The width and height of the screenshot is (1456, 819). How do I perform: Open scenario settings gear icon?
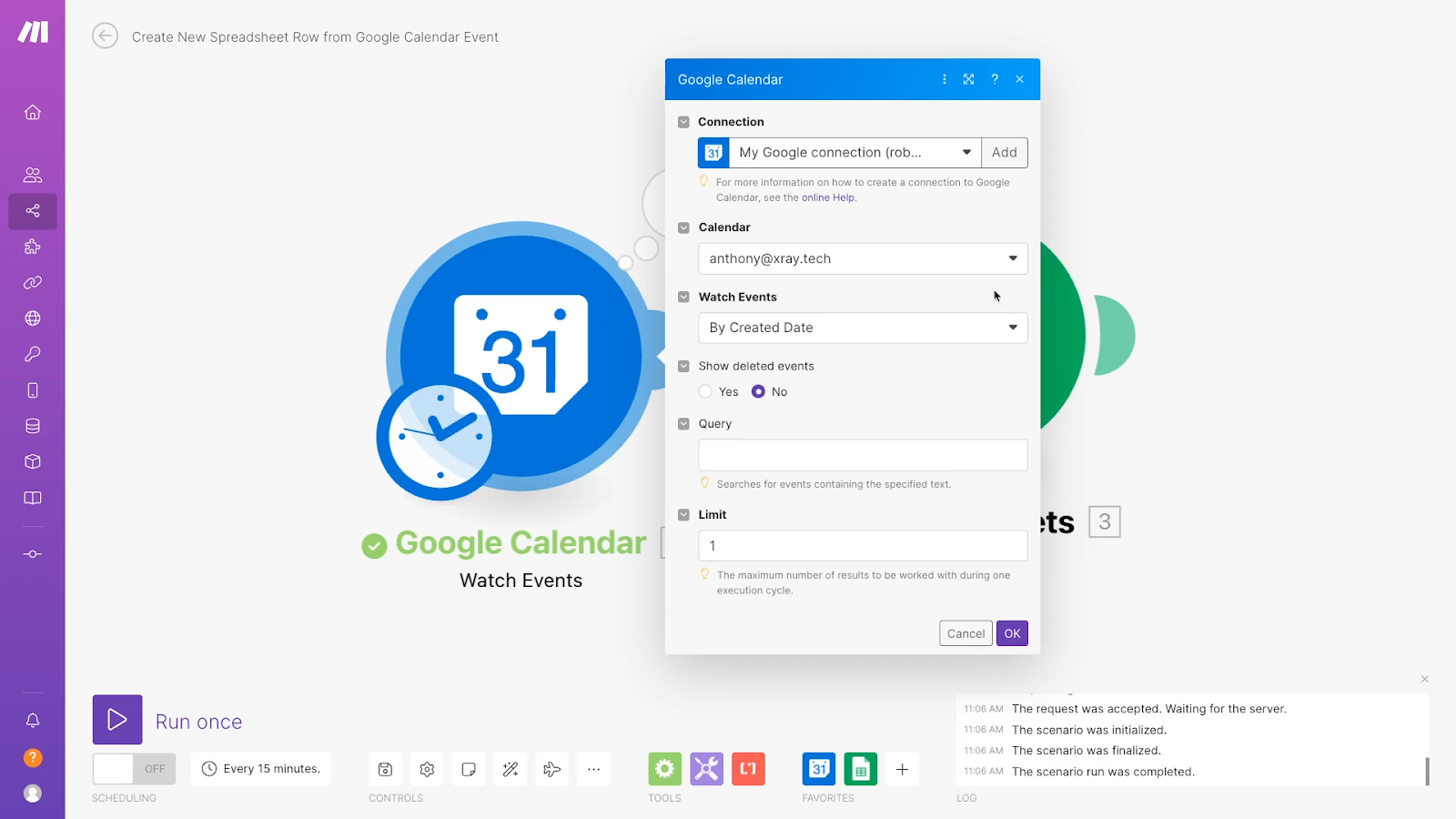click(427, 769)
